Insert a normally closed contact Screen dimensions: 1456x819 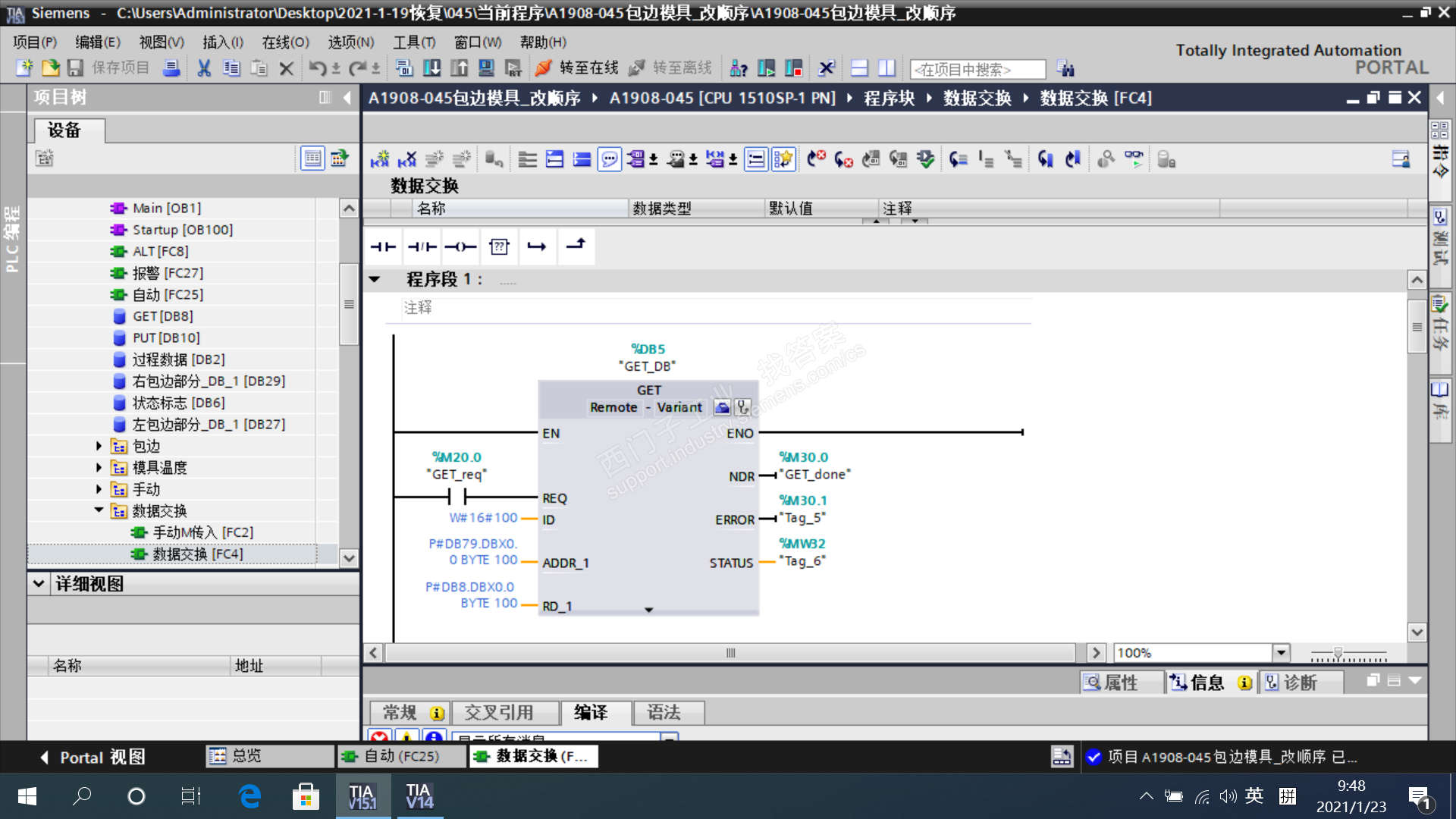click(422, 246)
